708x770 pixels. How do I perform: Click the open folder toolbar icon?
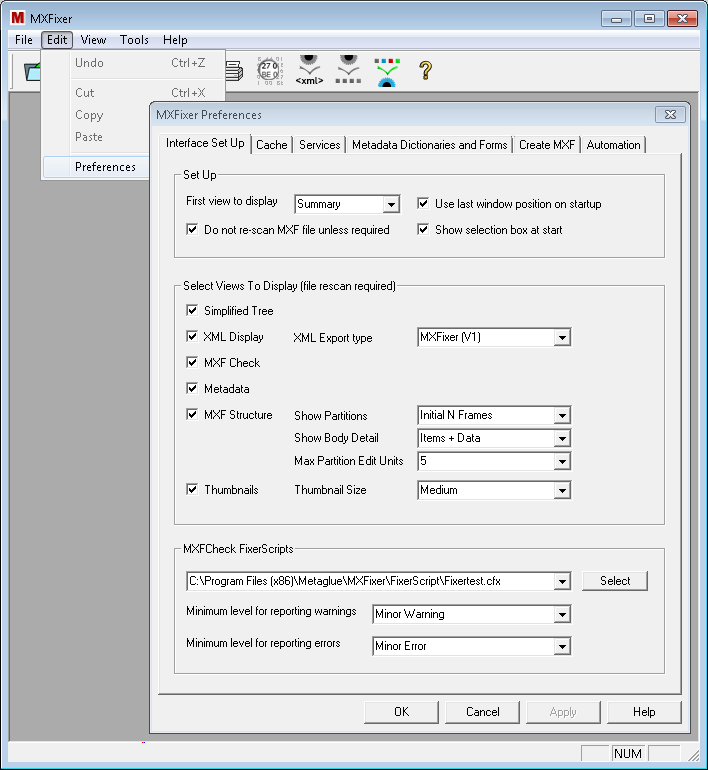[x=32, y=72]
